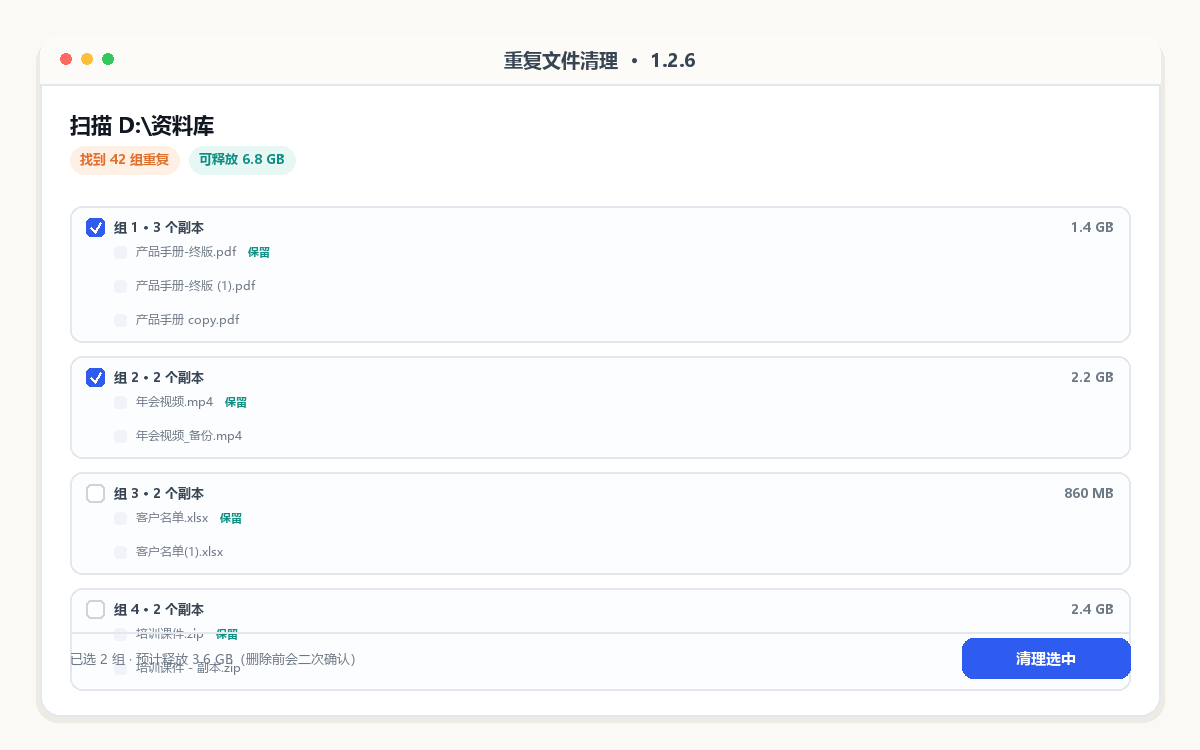1200x750 pixels.
Task: Tick the checkbox for 产品手册 copy.pdf
Action: (x=121, y=320)
